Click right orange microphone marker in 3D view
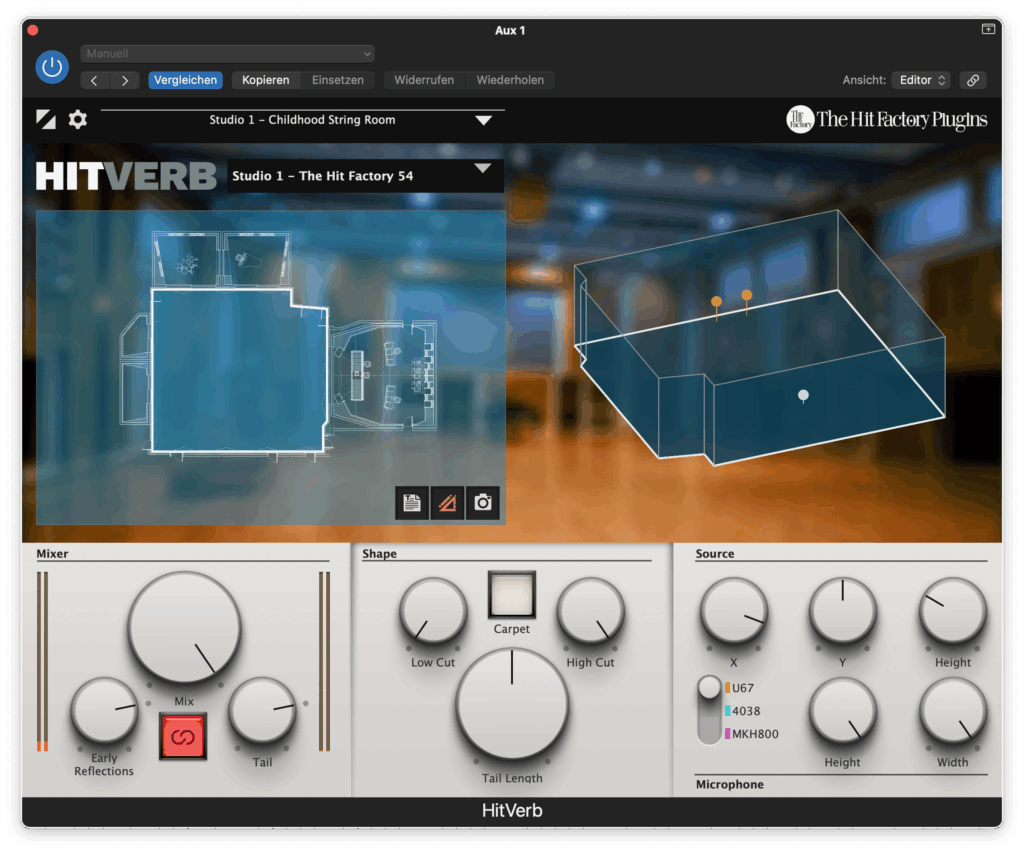 tap(746, 296)
